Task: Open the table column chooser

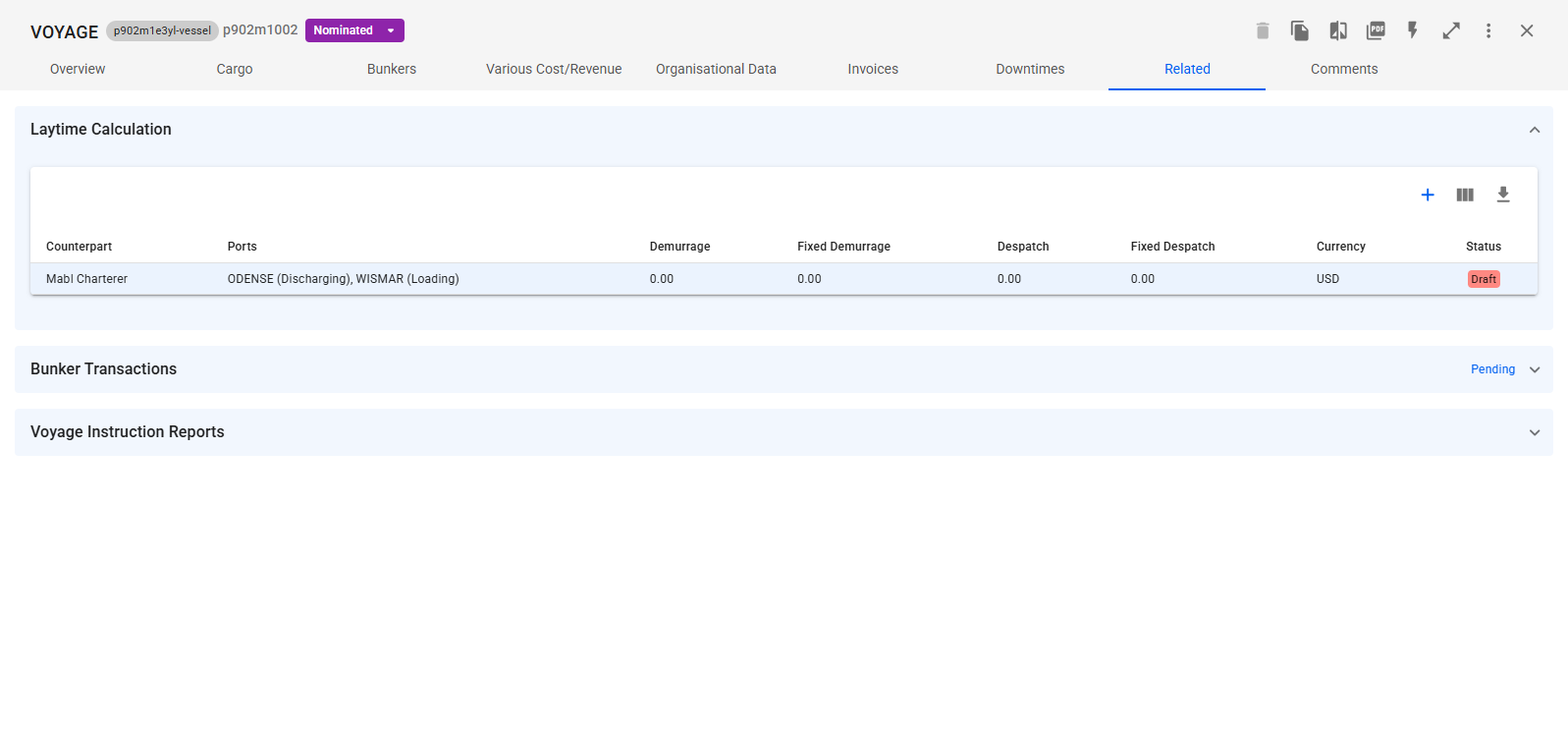Action: [1465, 195]
